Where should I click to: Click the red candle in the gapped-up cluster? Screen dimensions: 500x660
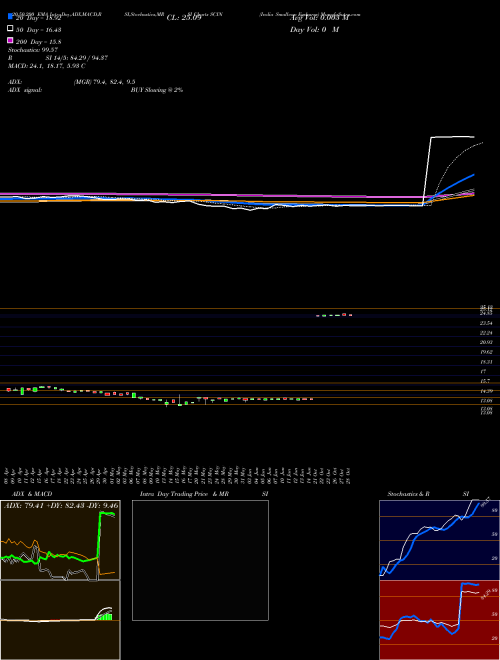tap(344, 314)
